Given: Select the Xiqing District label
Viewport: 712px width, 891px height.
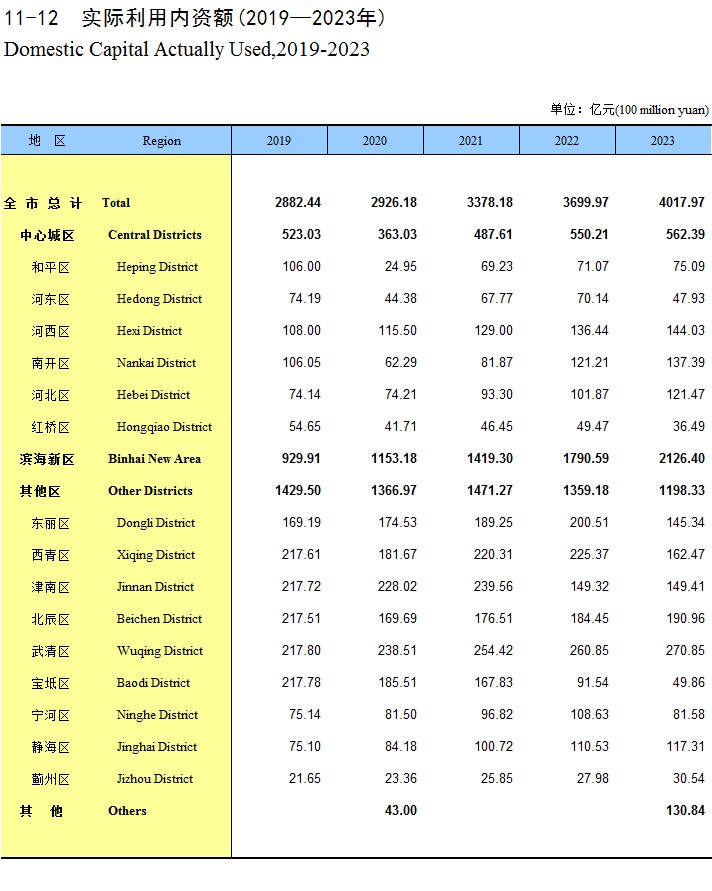Looking at the screenshot, I should click(x=156, y=555).
